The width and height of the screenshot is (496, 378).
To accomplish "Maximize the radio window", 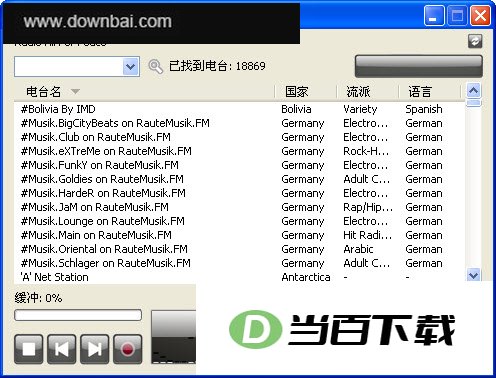I will (457, 16).
